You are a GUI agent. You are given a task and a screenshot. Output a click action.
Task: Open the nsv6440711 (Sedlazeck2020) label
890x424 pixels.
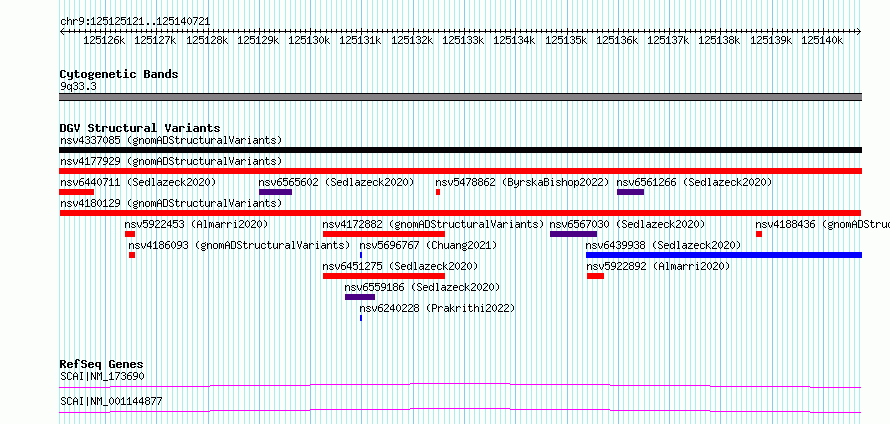click(x=138, y=182)
